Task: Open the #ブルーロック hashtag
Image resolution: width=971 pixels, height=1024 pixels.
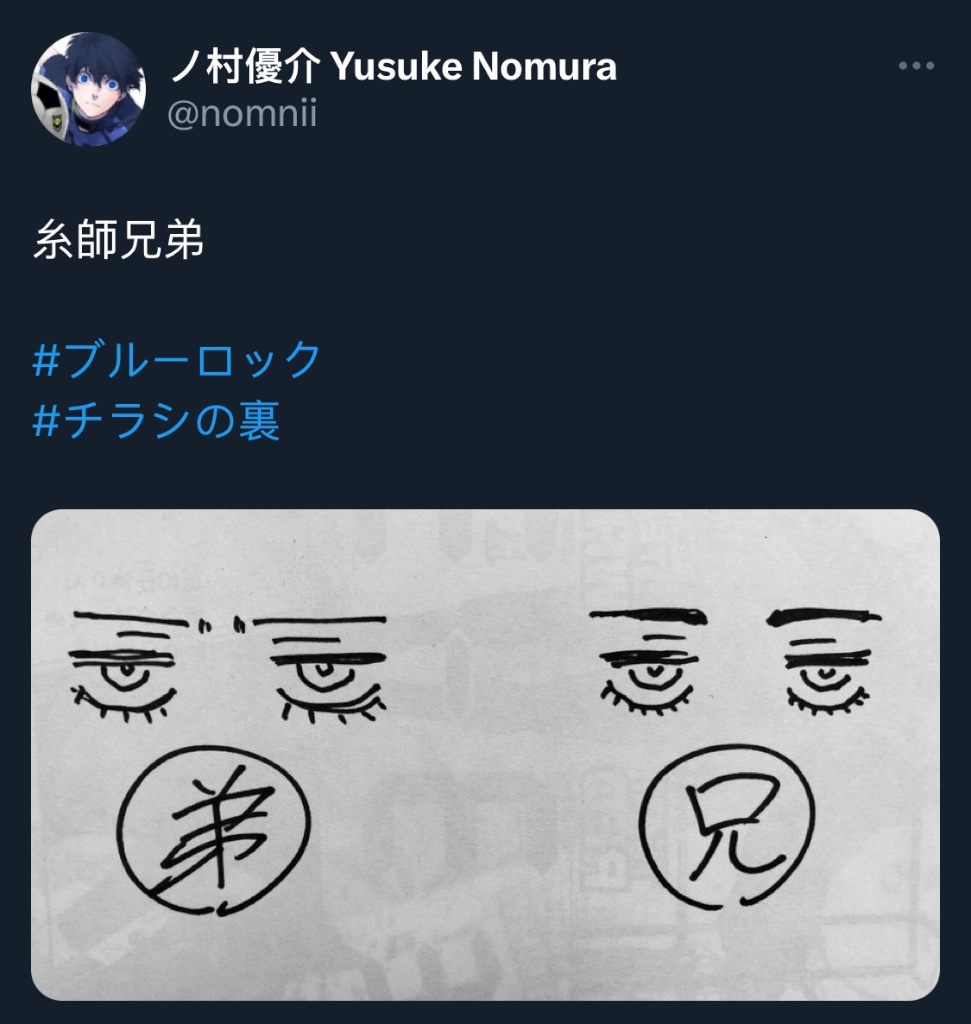Action: [177, 359]
